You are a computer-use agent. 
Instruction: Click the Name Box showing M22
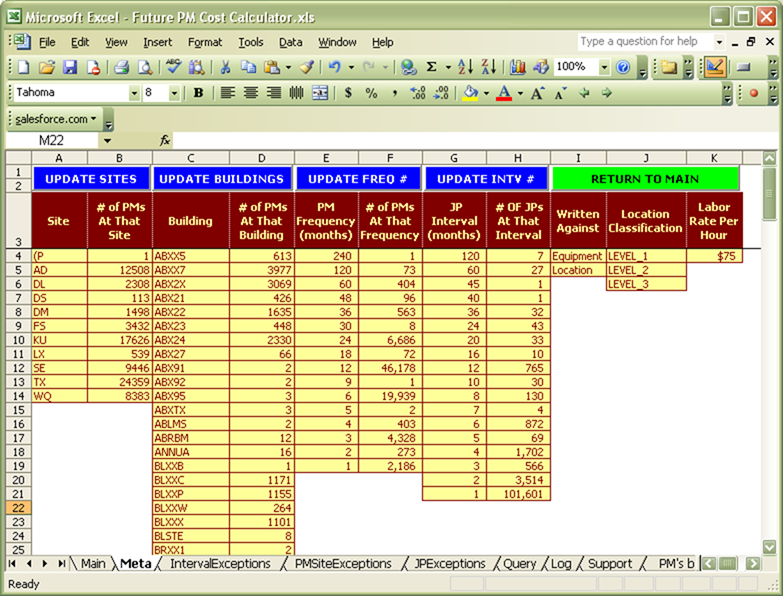pos(52,141)
